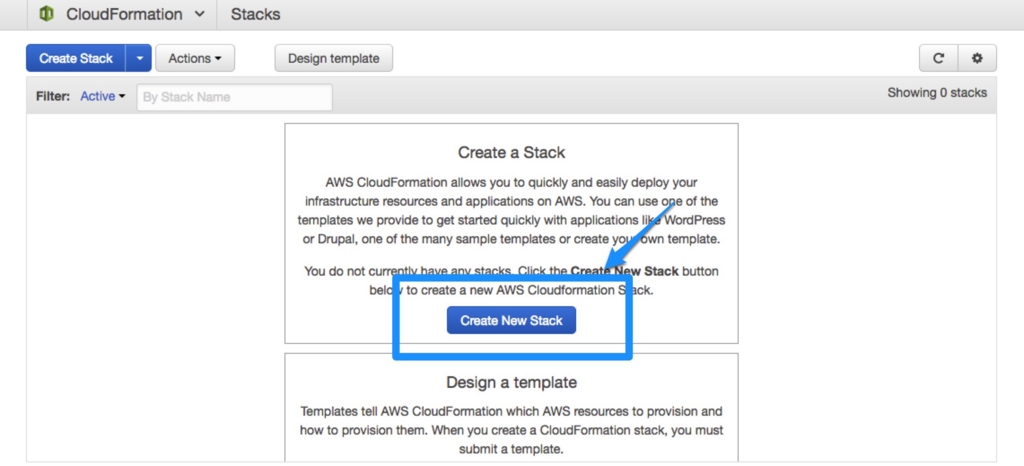Open the settings gear icon

point(977,58)
